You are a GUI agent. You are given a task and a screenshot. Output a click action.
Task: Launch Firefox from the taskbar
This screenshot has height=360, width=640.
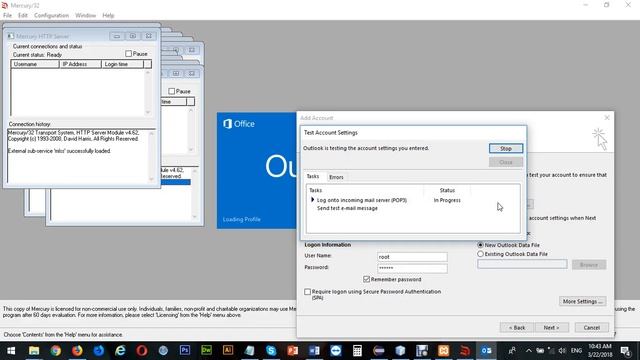click(x=77, y=351)
